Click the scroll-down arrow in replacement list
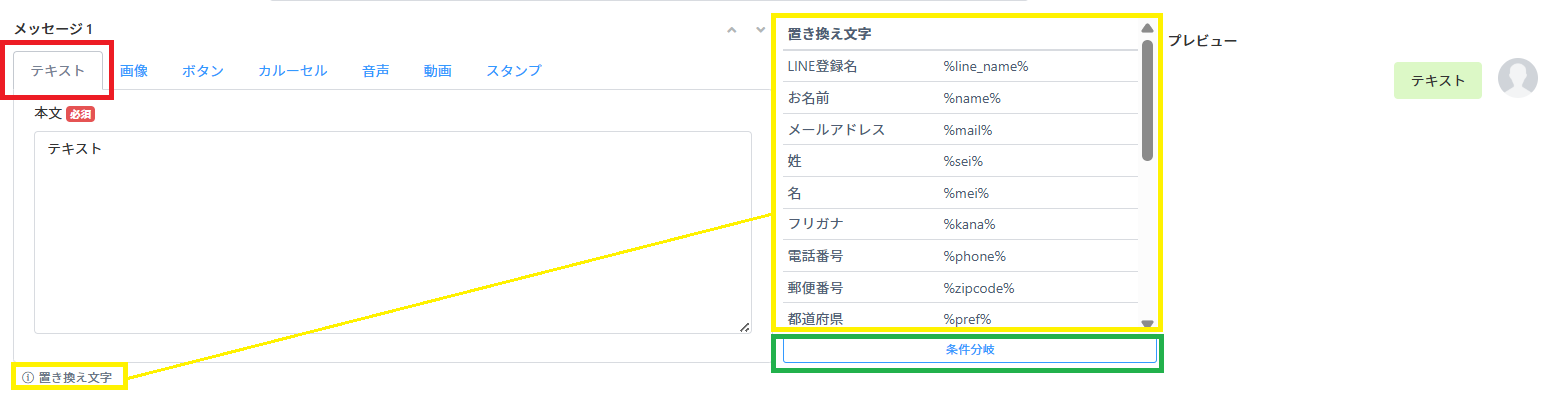 [x=1148, y=323]
